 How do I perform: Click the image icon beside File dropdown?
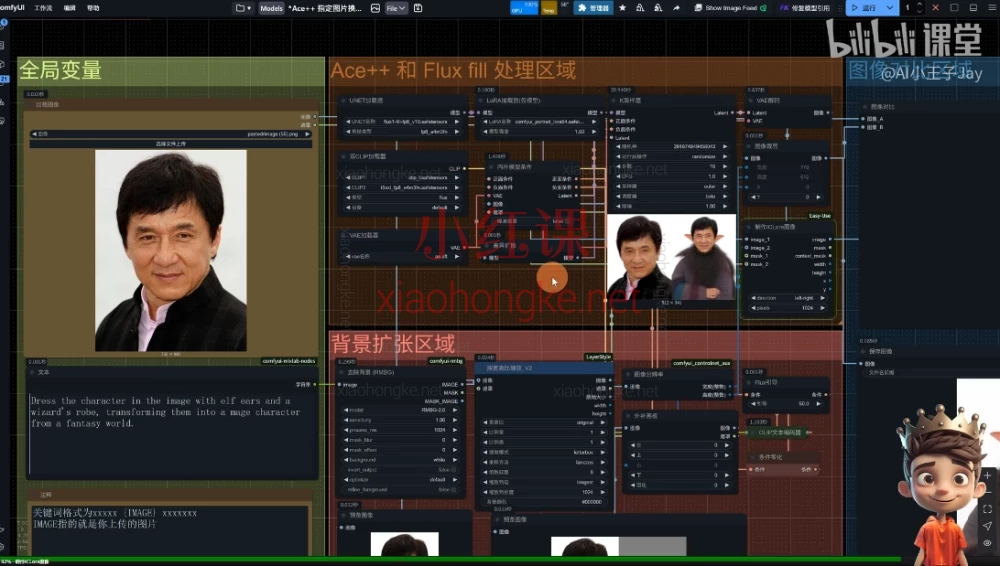(x=375, y=7)
